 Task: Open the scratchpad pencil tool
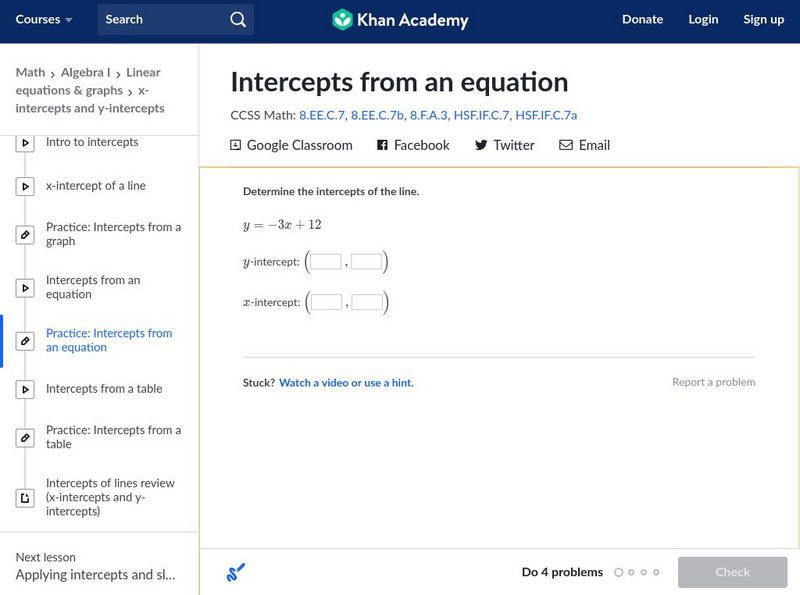[236, 573]
